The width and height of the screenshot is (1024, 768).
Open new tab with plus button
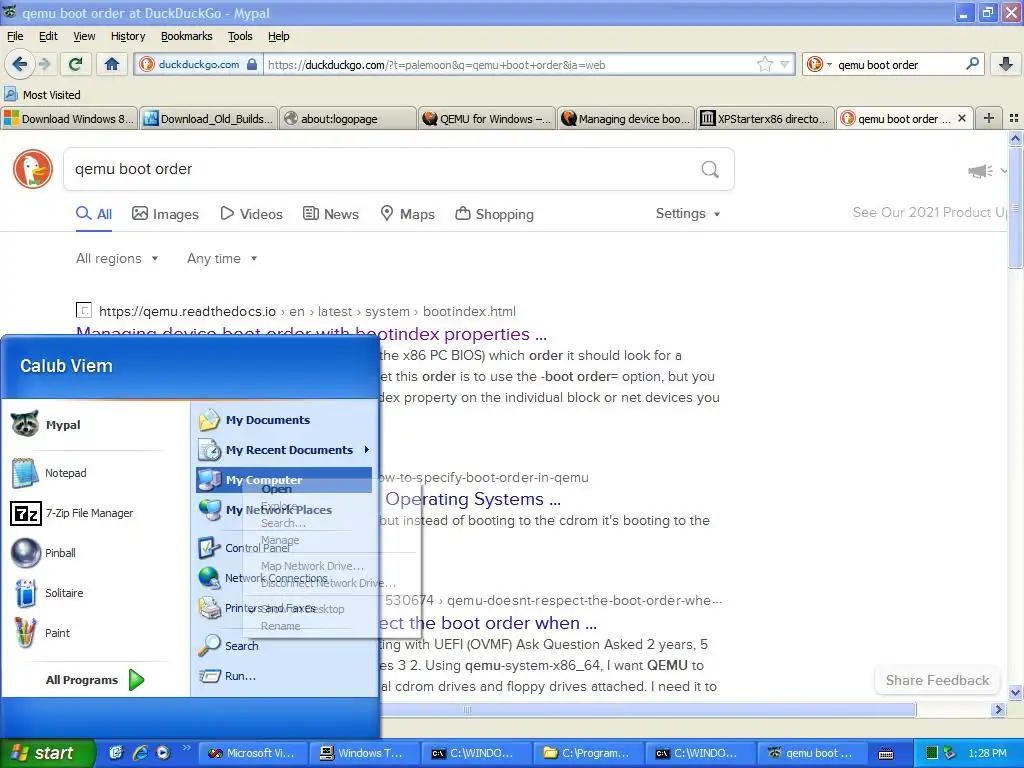[989, 118]
